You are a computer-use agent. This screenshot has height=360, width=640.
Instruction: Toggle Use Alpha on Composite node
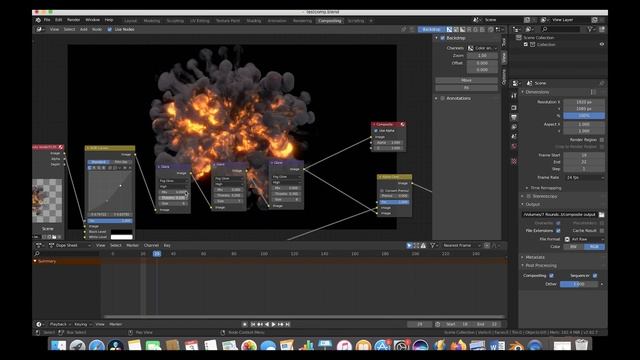click(376, 131)
